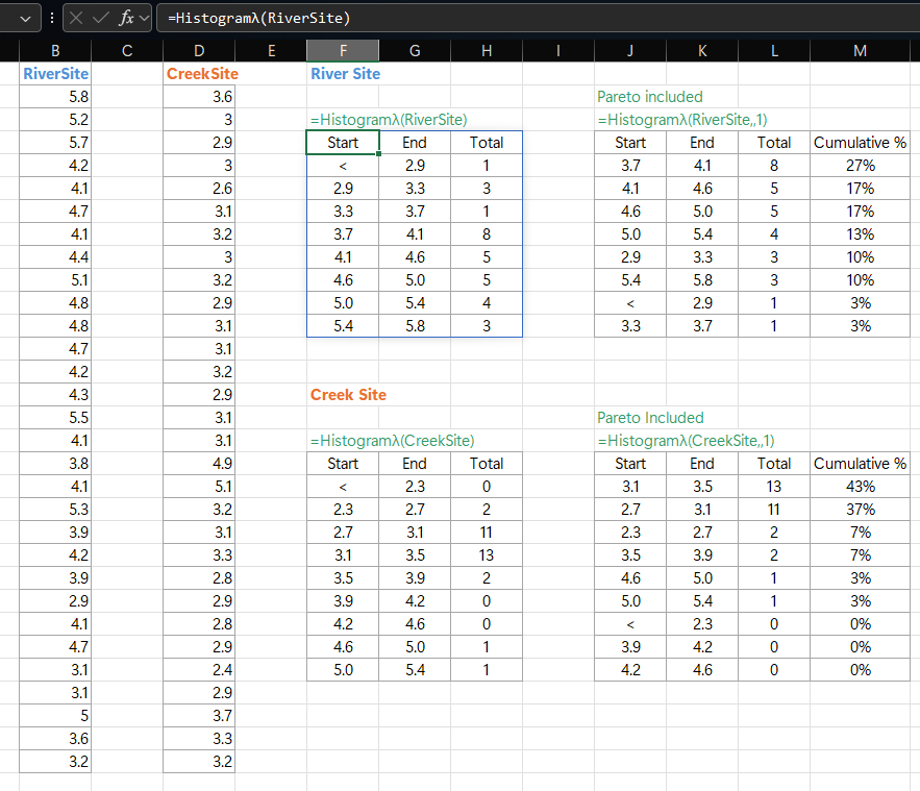This screenshot has width=920, height=791.
Task: Click the '<' start cell in the Creek histogram
Action: 343,486
